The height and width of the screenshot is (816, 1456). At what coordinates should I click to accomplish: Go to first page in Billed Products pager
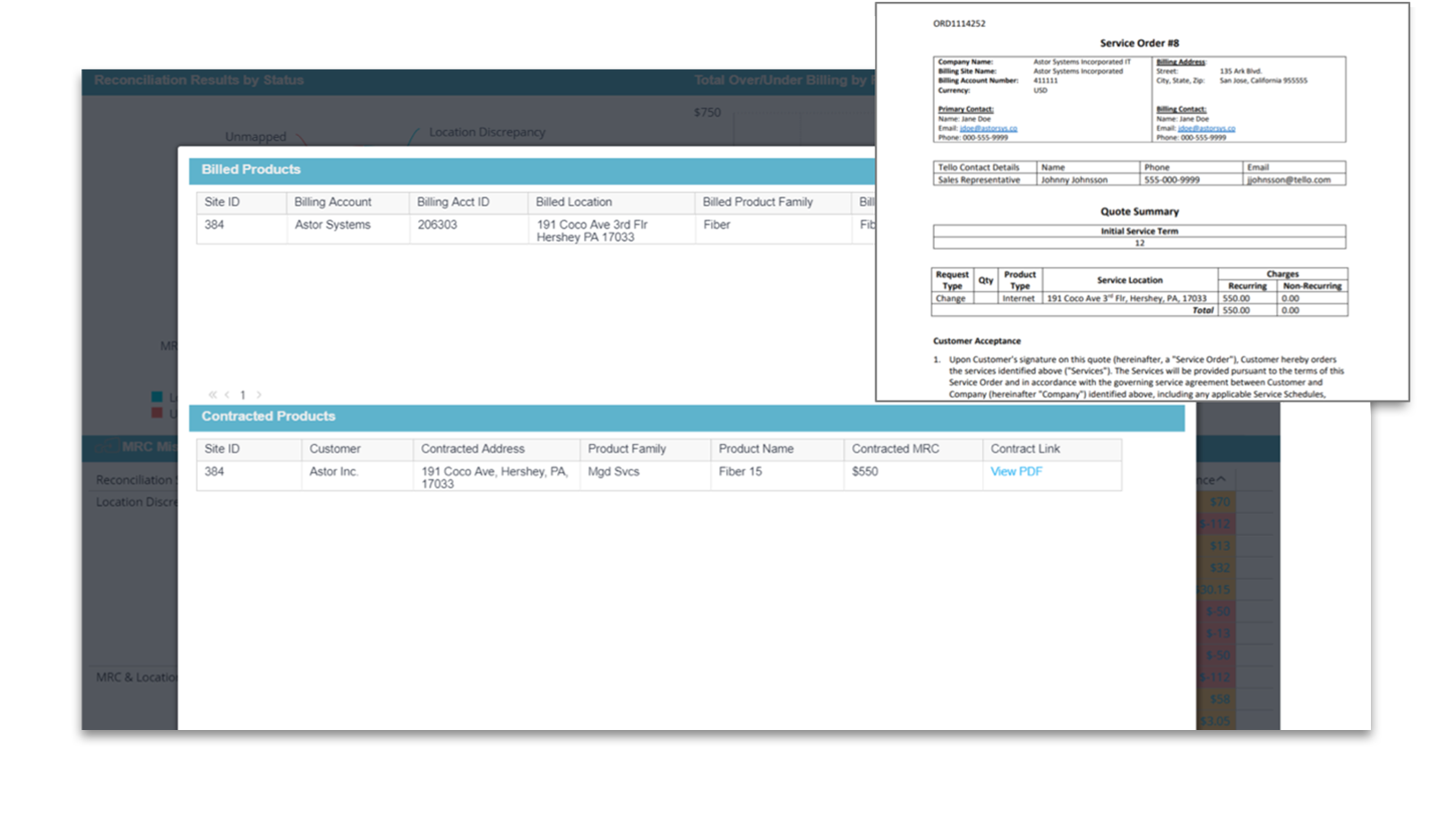coord(212,394)
